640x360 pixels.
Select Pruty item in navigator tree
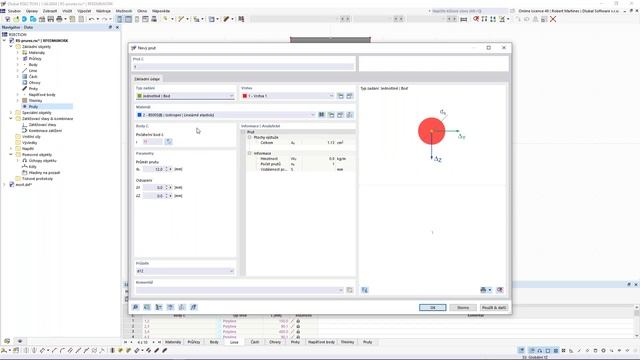pyautogui.click(x=33, y=107)
